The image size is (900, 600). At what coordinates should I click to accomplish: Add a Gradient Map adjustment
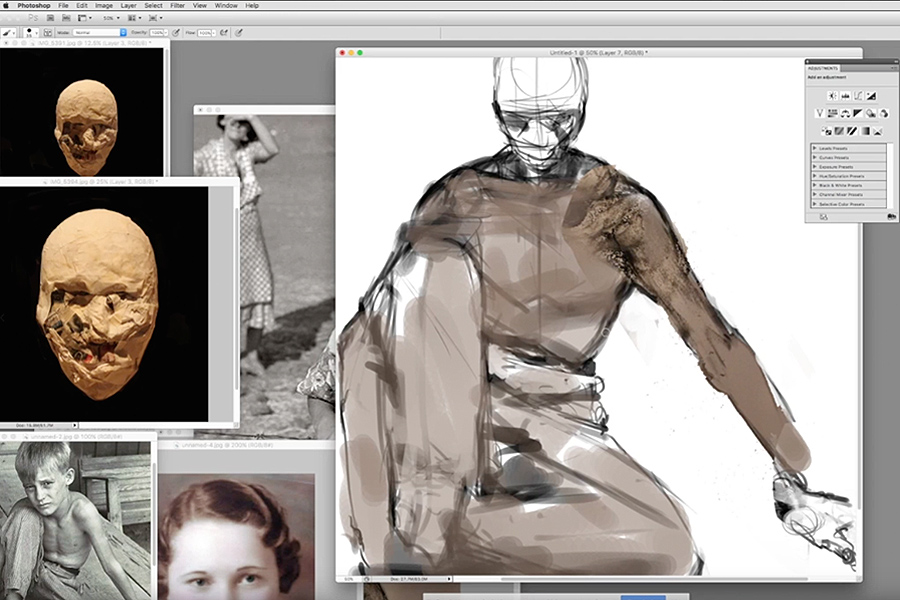865,131
